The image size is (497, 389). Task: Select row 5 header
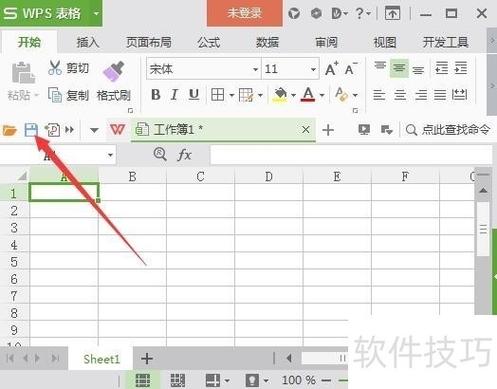click(14, 262)
